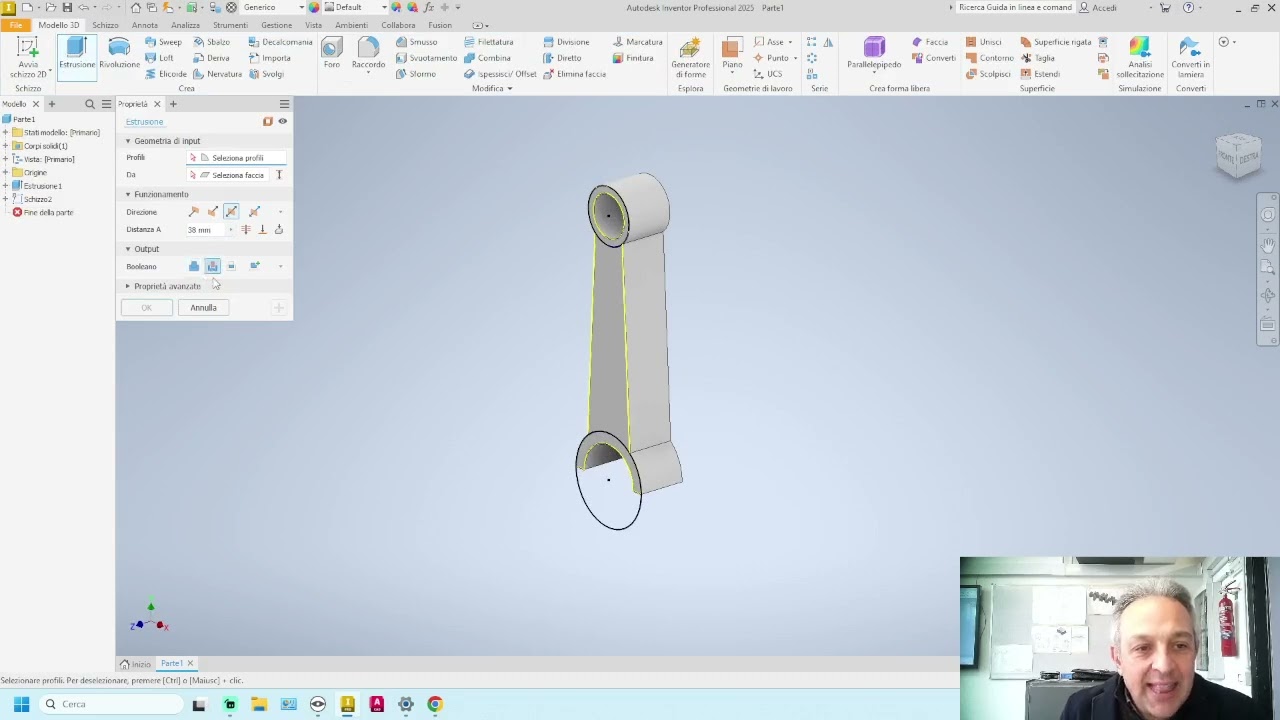1280x720 pixels.
Task: Create a Parallelepipedo freeform shape
Action: [874, 54]
